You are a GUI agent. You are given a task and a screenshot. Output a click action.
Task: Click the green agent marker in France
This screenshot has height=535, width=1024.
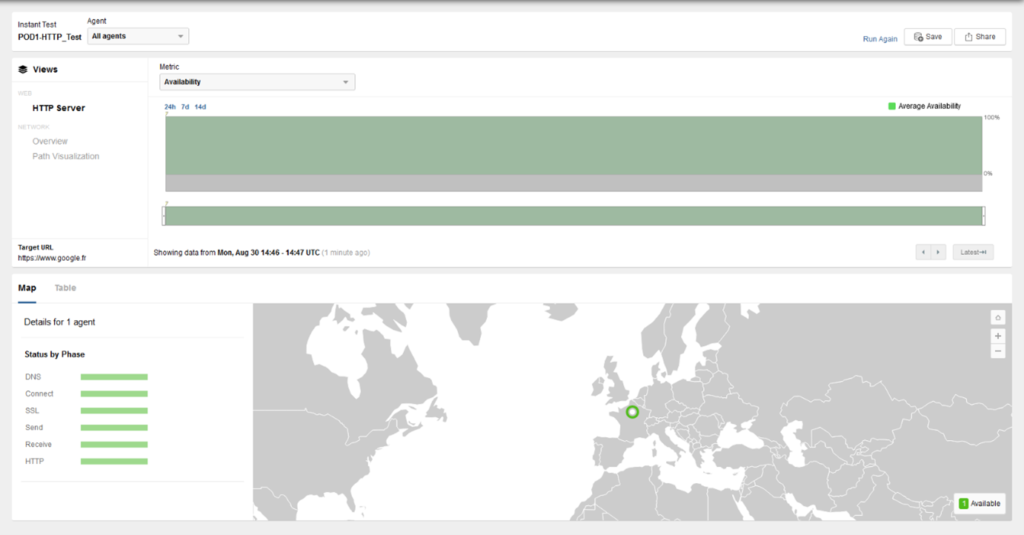pyautogui.click(x=632, y=412)
